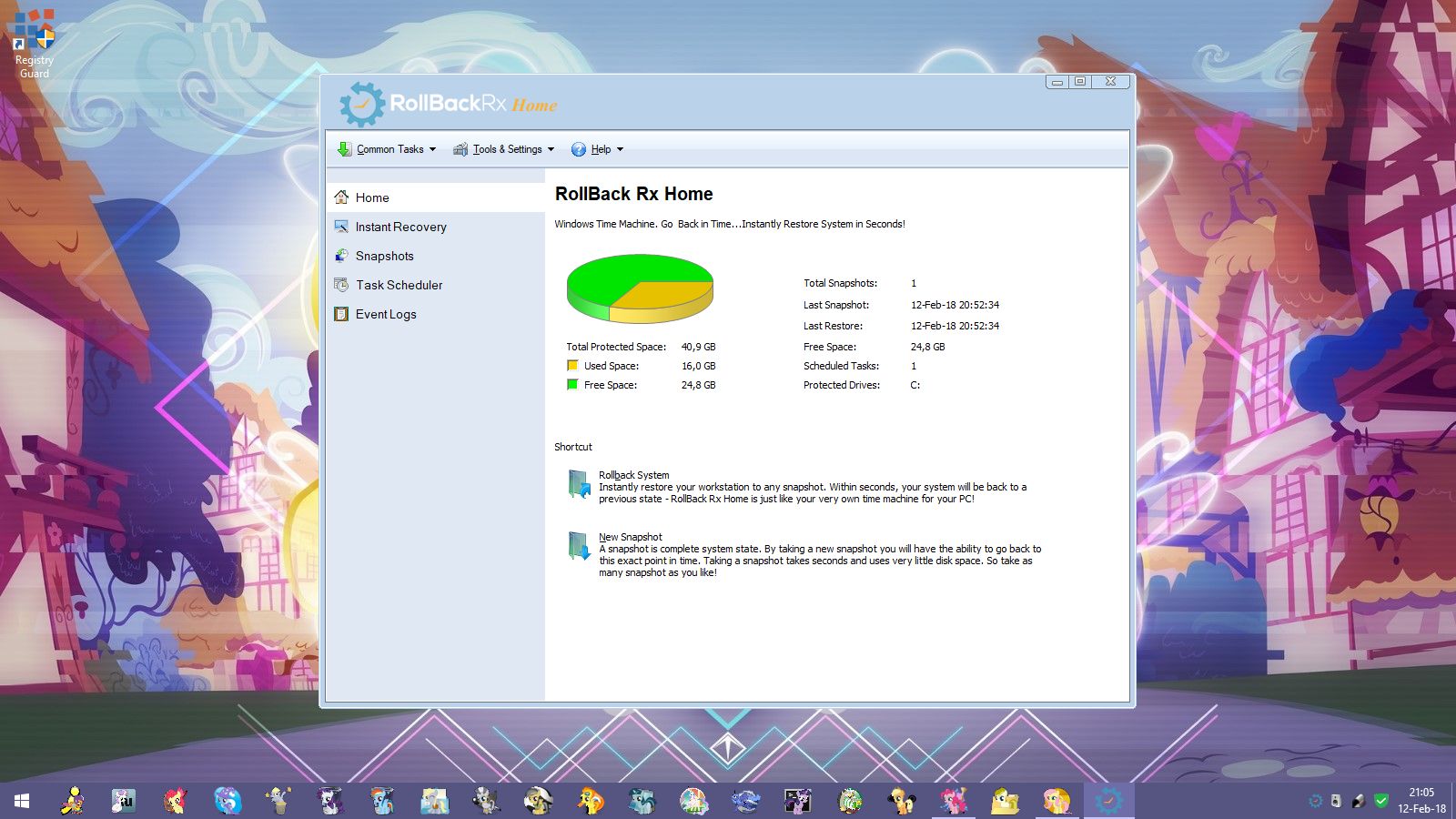Go to Instant Recovery section
Viewport: 1456px width, 819px height.
(435, 227)
